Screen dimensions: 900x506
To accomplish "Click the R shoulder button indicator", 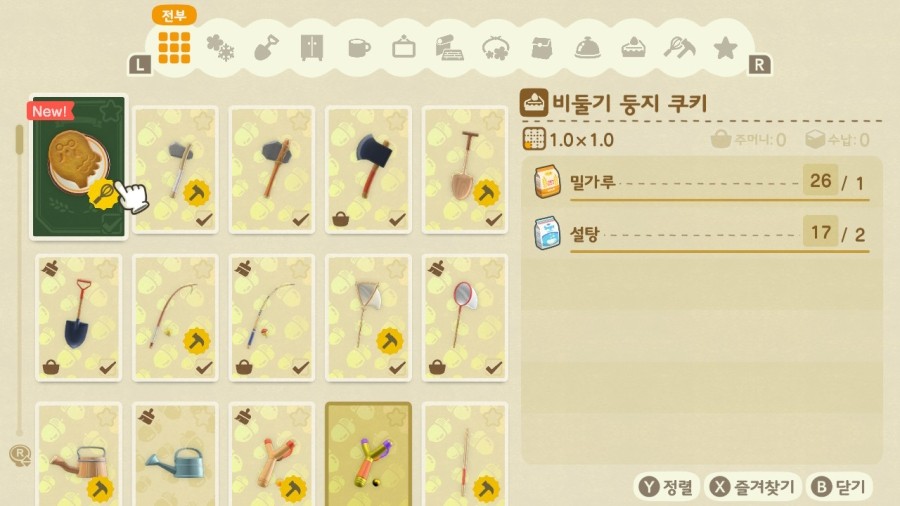I will point(759,65).
